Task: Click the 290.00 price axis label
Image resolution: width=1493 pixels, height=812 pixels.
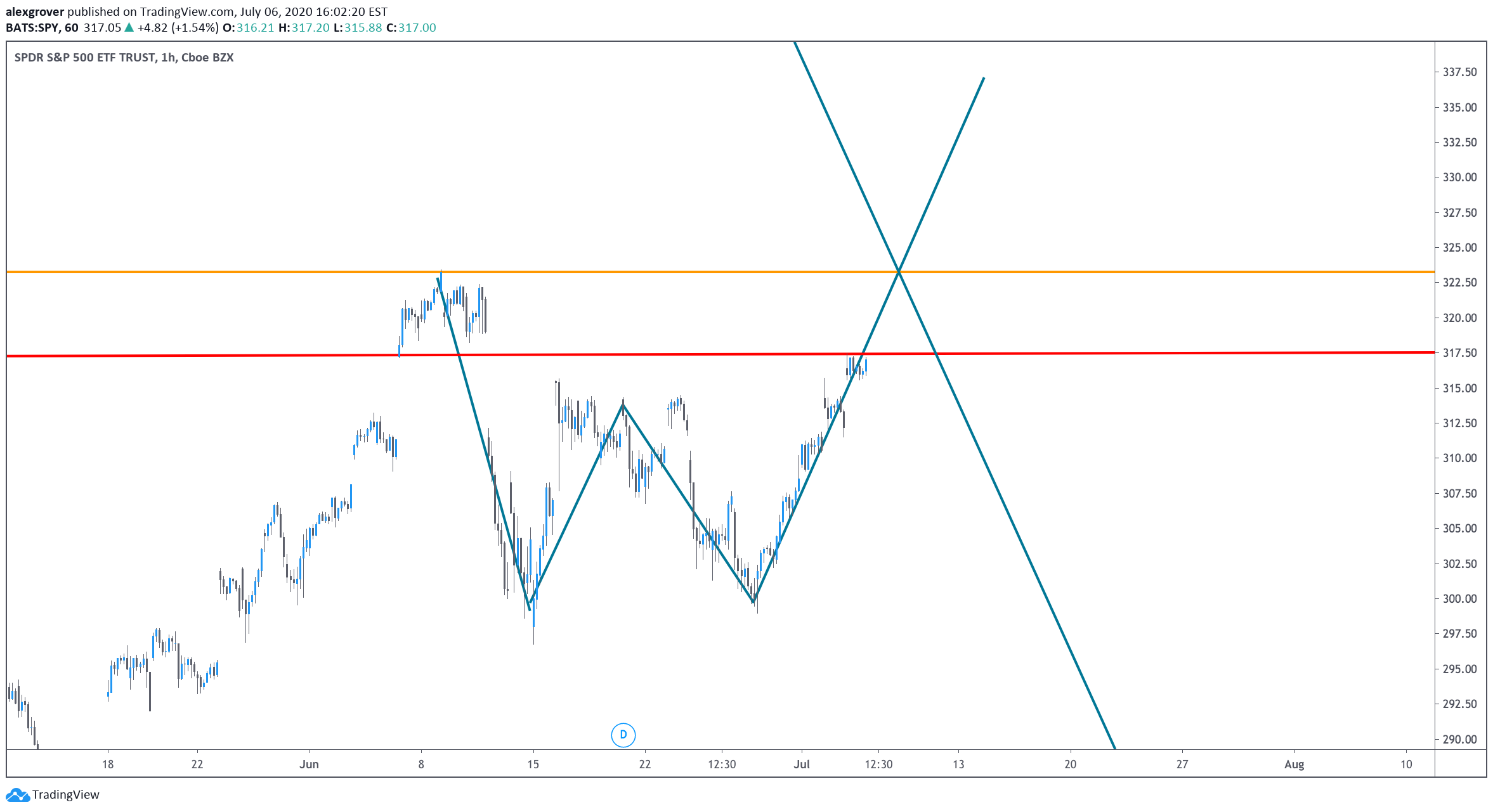Action: (1459, 739)
